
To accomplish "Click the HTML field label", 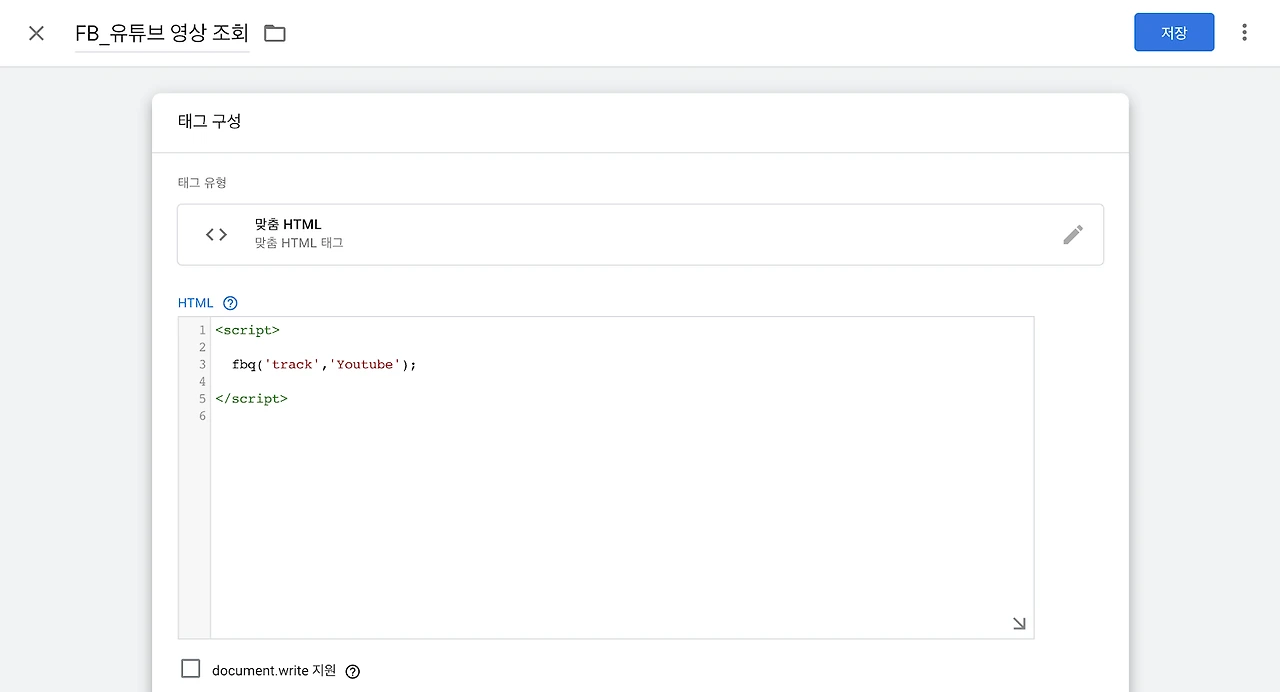I will click(195, 303).
